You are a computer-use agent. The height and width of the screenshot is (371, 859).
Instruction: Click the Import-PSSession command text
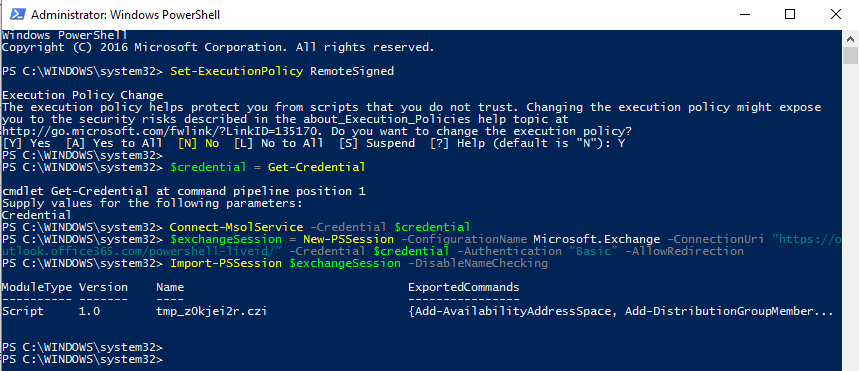coord(226,263)
